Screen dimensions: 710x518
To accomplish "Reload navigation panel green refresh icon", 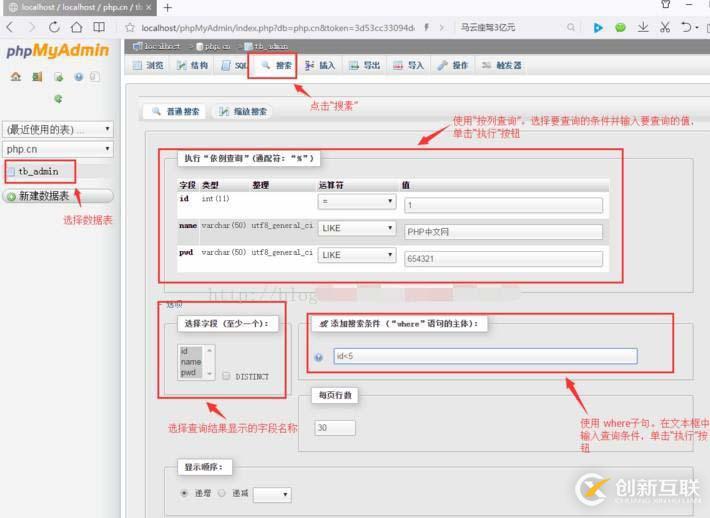I will click(x=58, y=98).
